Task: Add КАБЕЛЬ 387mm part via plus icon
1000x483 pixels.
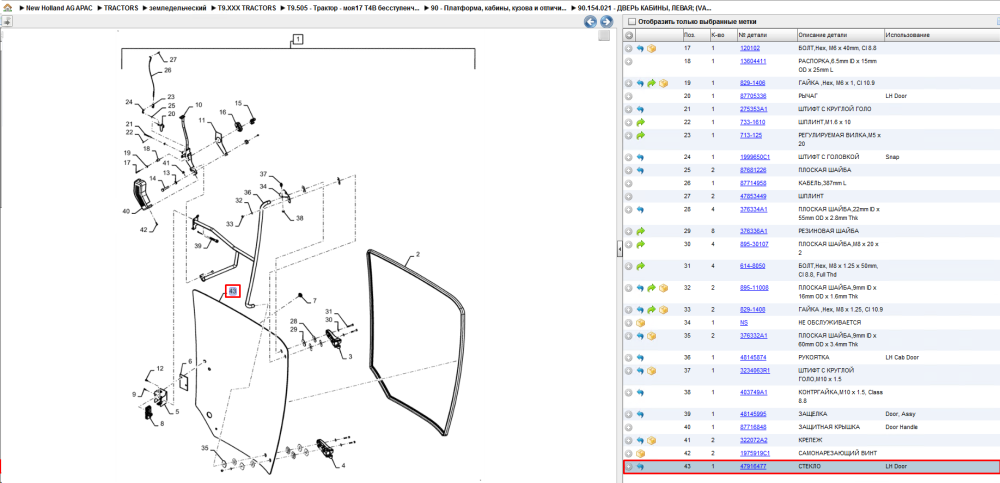Action: pyautogui.click(x=629, y=183)
